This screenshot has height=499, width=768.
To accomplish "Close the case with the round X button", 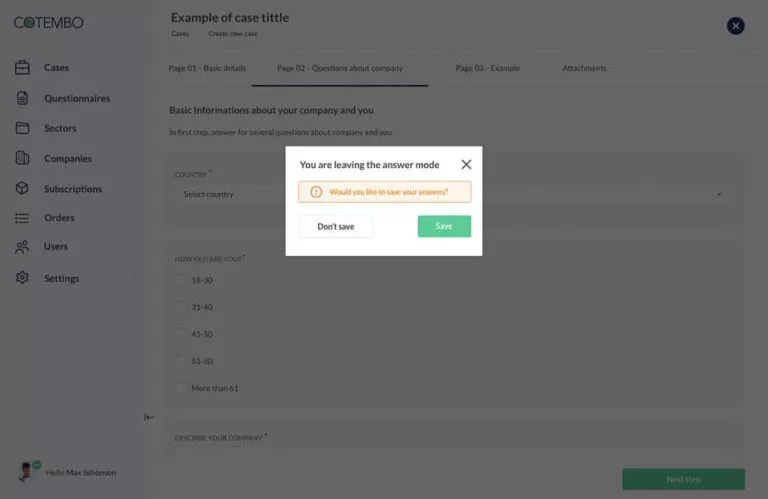I will [x=735, y=25].
